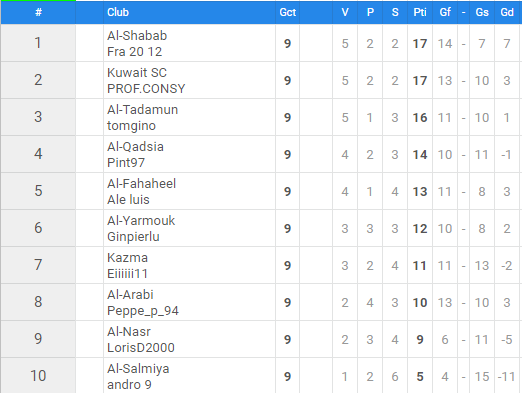Open the Al-Arabi club link
Image resolution: width=522 pixels, height=393 pixels.
130,295
